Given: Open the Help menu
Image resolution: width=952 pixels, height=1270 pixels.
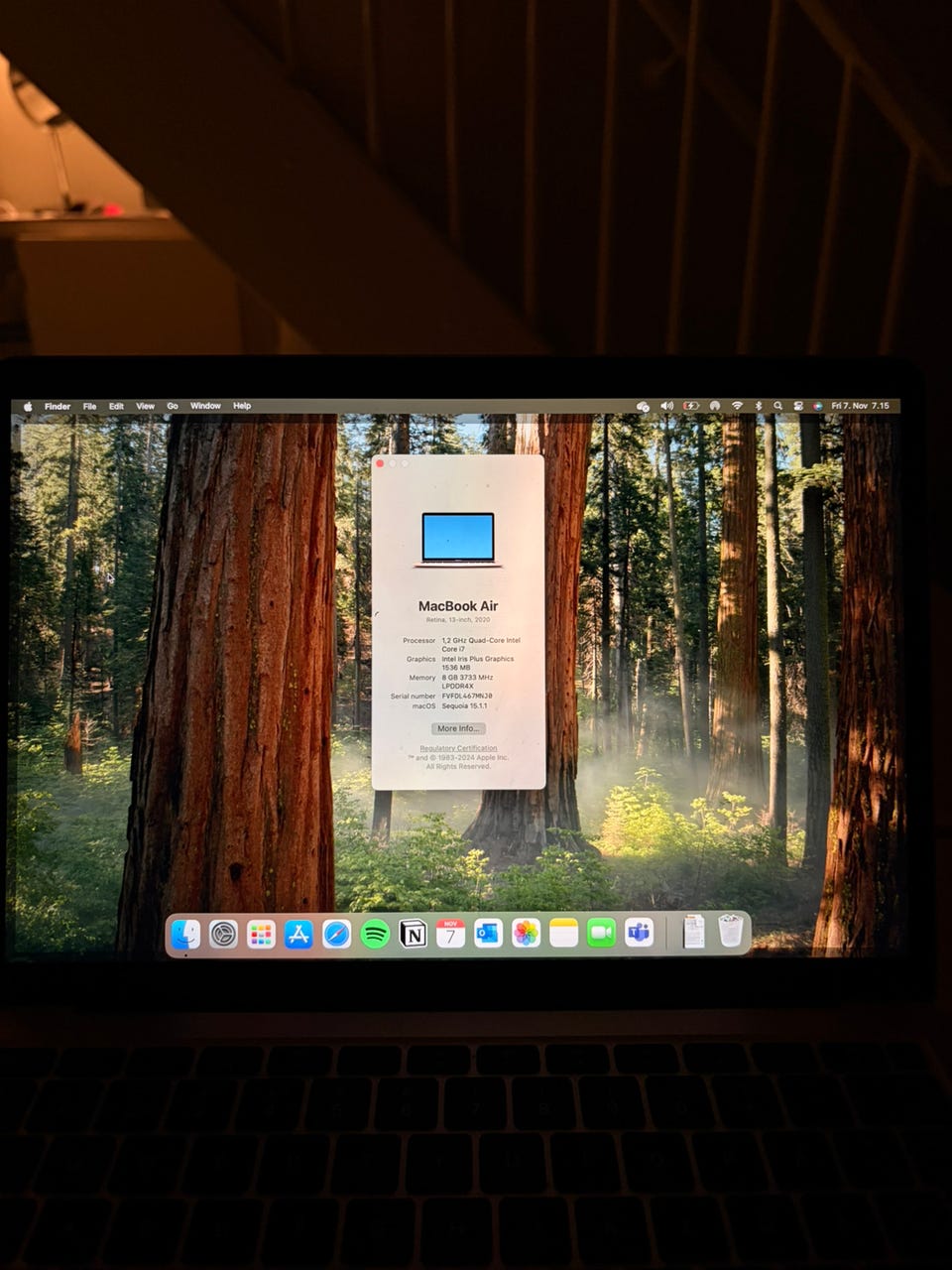Looking at the screenshot, I should coord(242,406).
